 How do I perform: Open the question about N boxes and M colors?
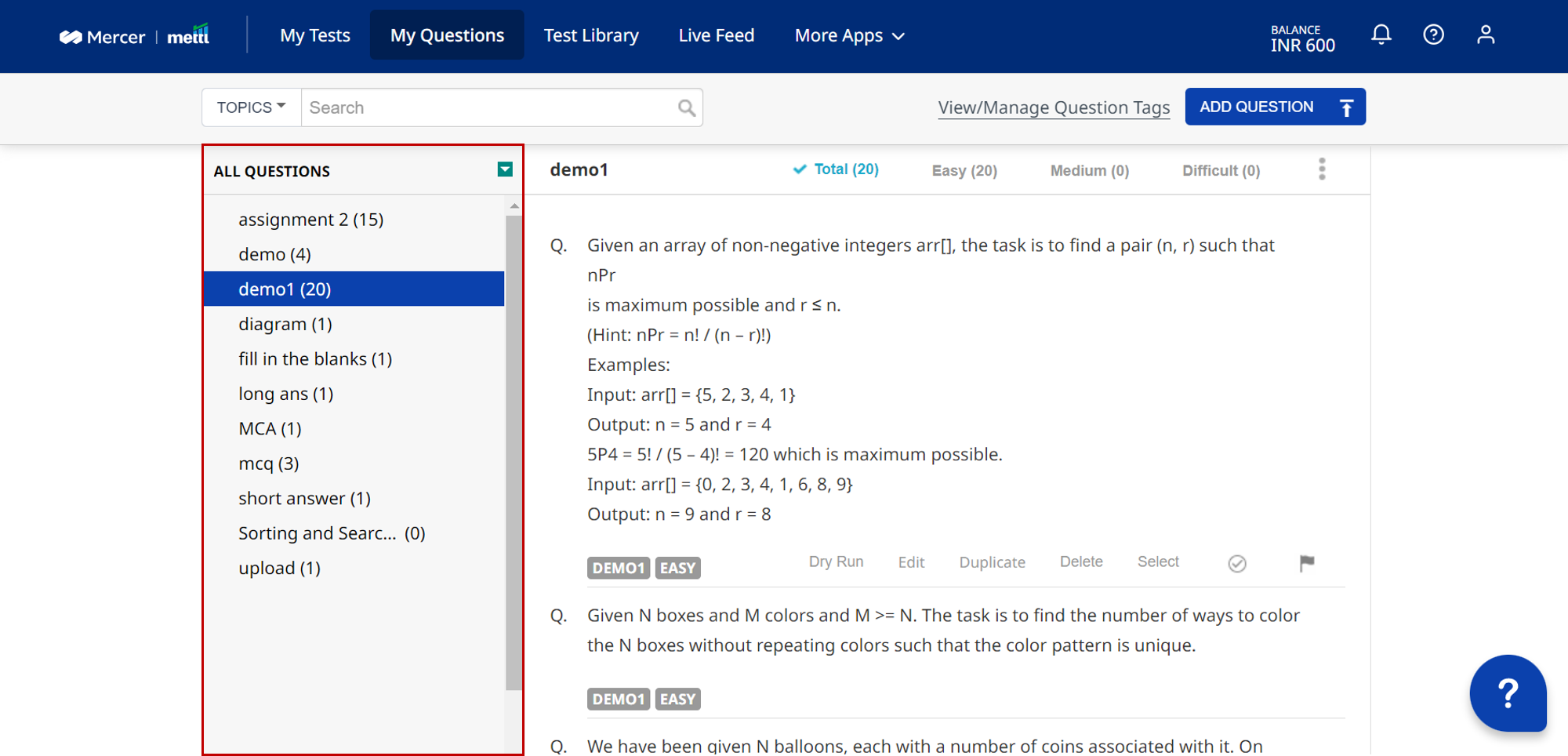[943, 631]
